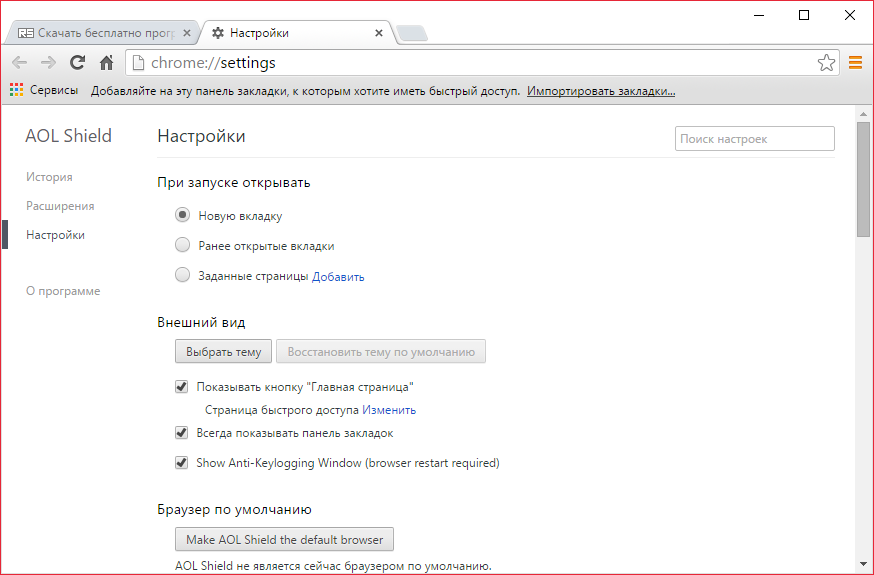
Task: Close the Скачать бесплатно tab
Action: point(187,33)
